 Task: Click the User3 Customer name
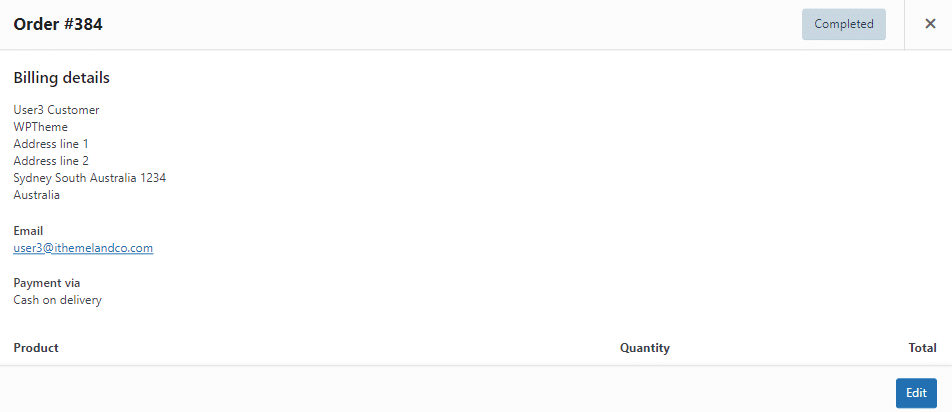tap(56, 110)
